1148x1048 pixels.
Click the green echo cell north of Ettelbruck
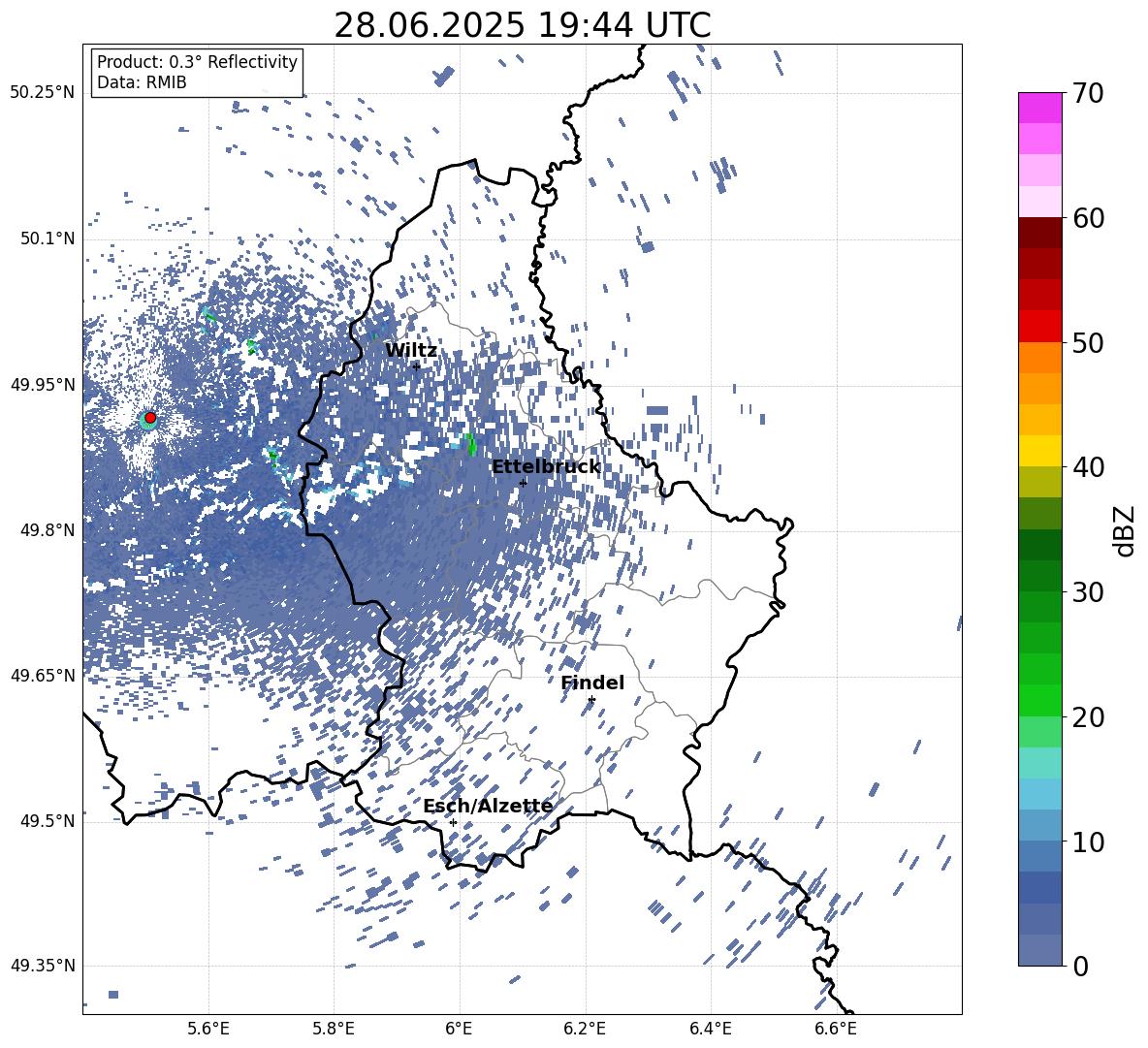(x=470, y=443)
